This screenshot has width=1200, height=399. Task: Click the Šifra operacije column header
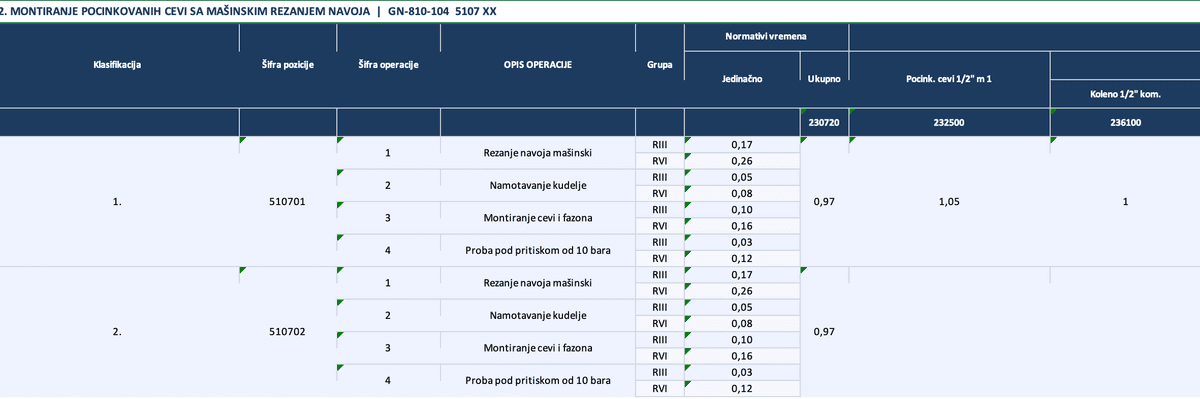coord(388,65)
